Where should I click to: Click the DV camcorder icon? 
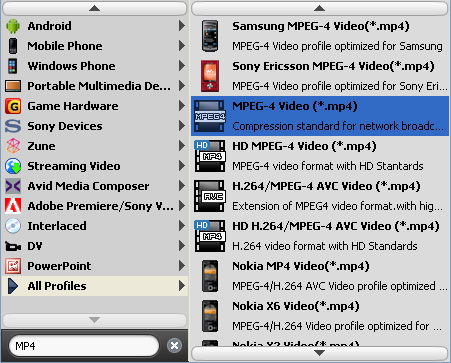coord(13,247)
